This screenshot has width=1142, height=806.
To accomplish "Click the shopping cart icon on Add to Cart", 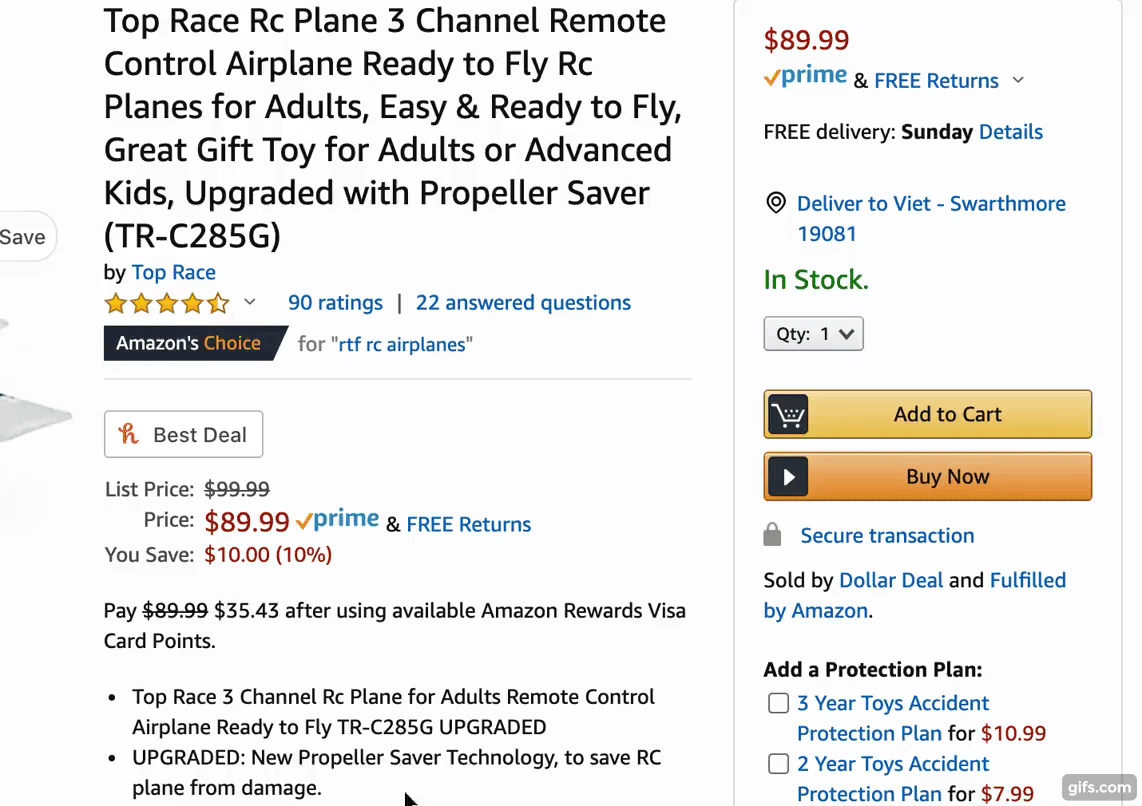I will (787, 414).
